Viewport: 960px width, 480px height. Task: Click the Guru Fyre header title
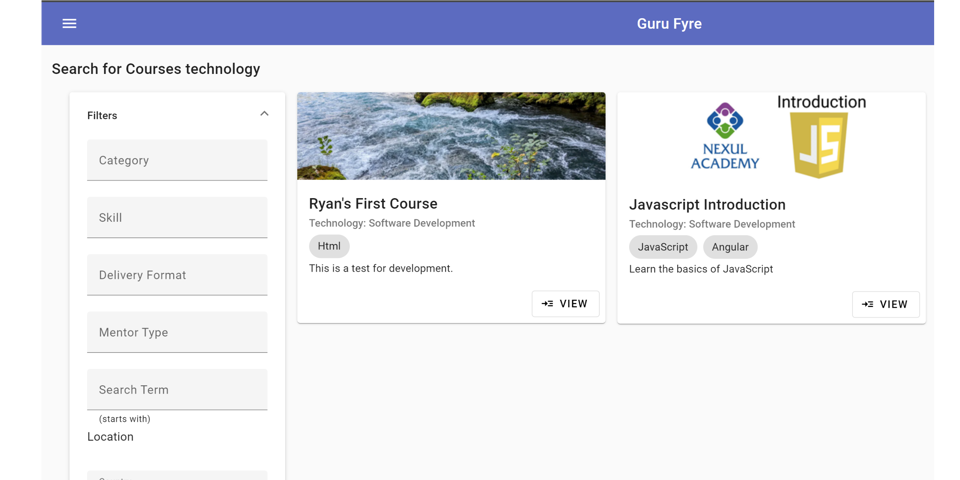click(x=669, y=23)
